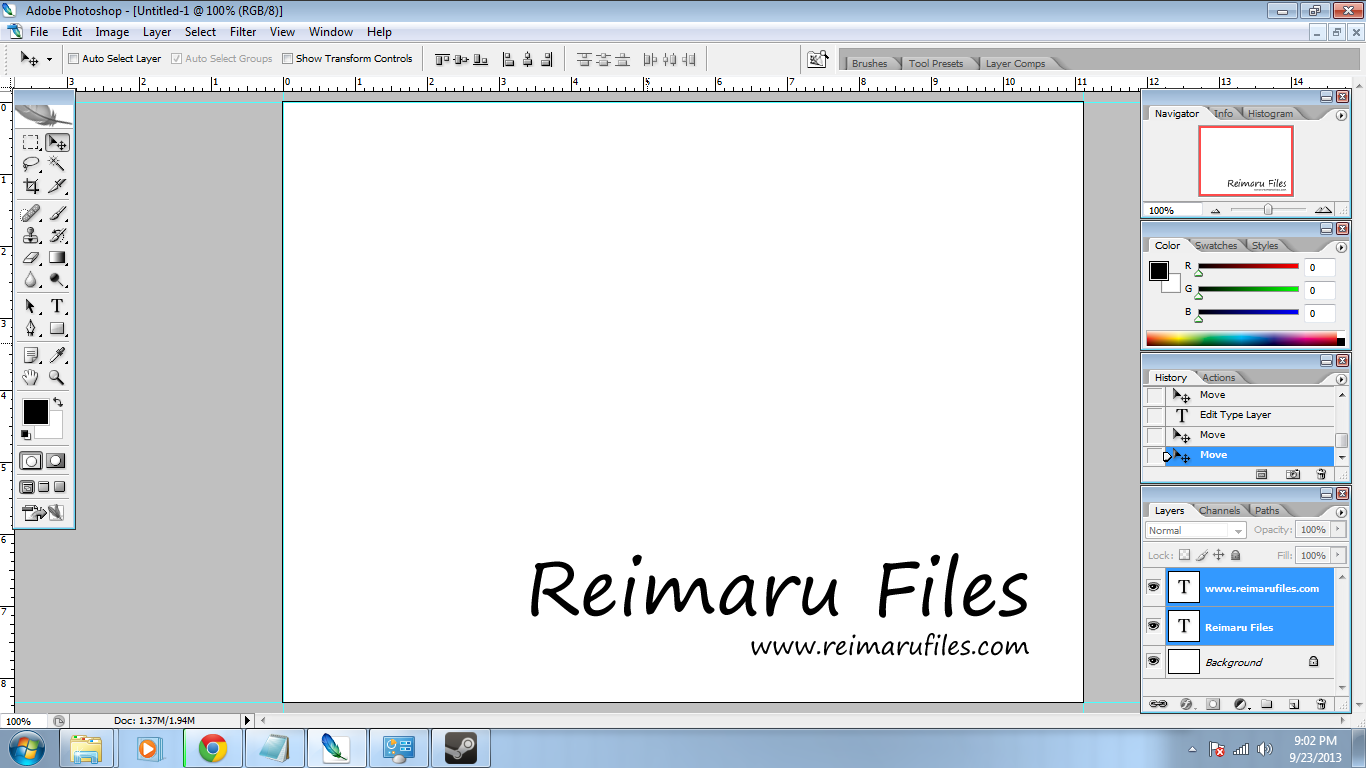This screenshot has width=1366, height=768.
Task: Activate the Lasso tool
Action: (31, 164)
